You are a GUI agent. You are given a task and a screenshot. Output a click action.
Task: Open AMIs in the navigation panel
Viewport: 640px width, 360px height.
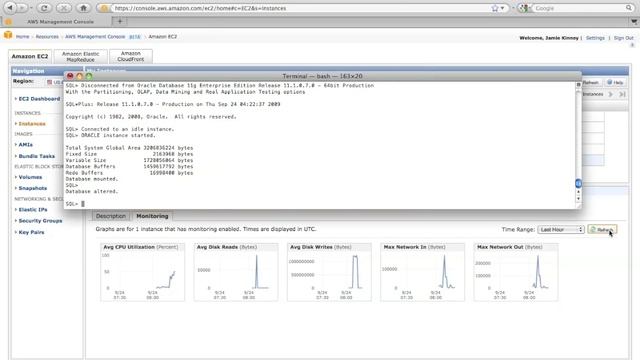[x=25, y=144]
